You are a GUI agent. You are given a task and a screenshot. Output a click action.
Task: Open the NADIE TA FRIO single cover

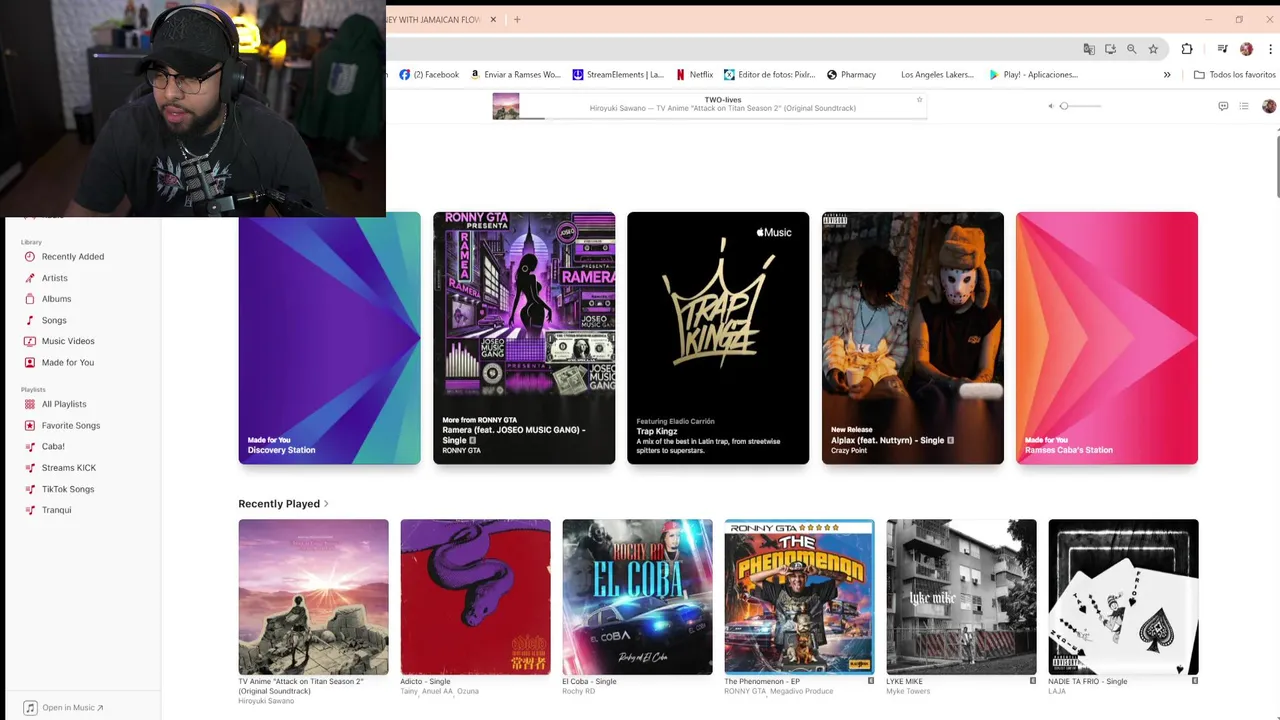[1123, 597]
